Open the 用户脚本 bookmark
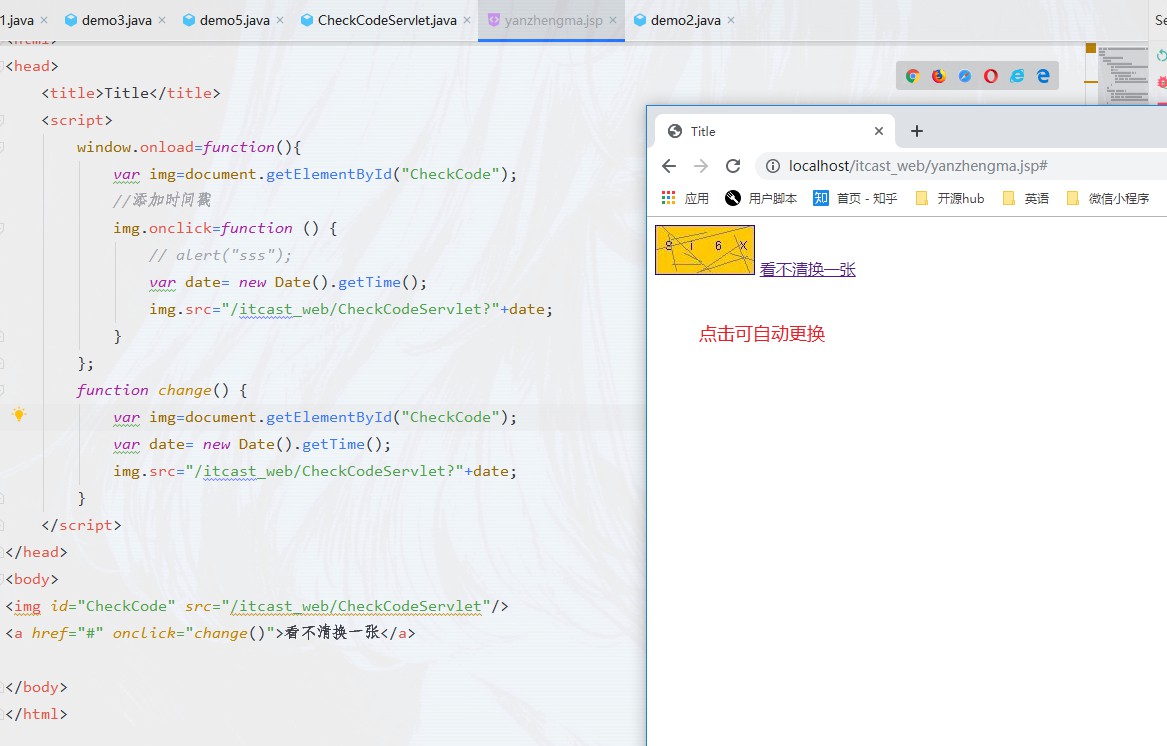The image size is (1167, 746). (x=761, y=198)
